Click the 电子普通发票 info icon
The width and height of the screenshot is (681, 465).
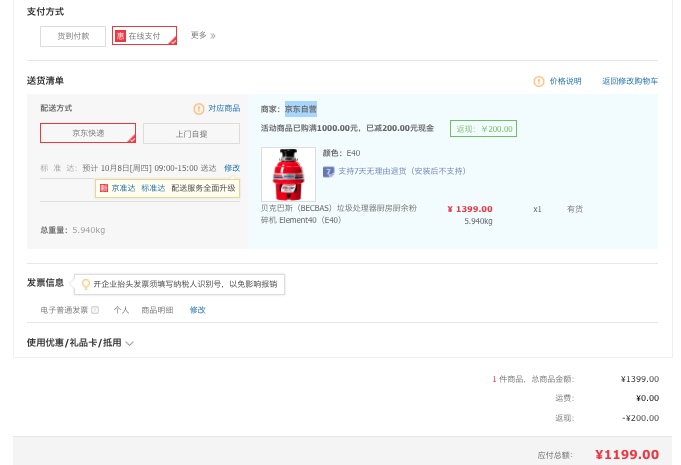click(95, 310)
